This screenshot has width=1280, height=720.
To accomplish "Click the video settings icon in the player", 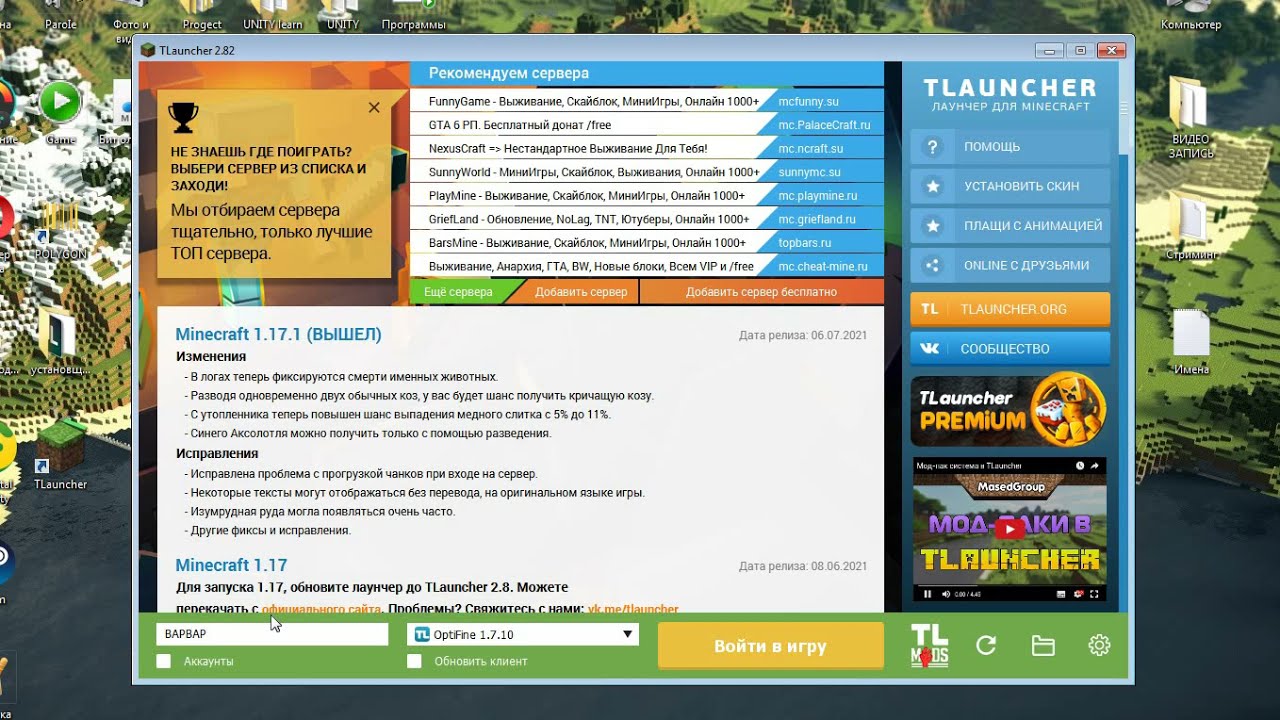I will 1078,594.
